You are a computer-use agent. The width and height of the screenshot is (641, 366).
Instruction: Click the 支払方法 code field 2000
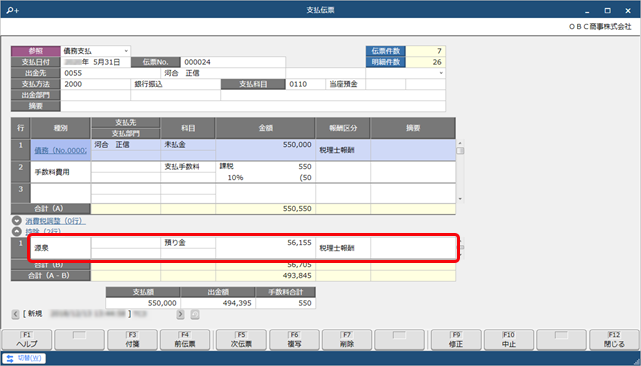point(95,84)
